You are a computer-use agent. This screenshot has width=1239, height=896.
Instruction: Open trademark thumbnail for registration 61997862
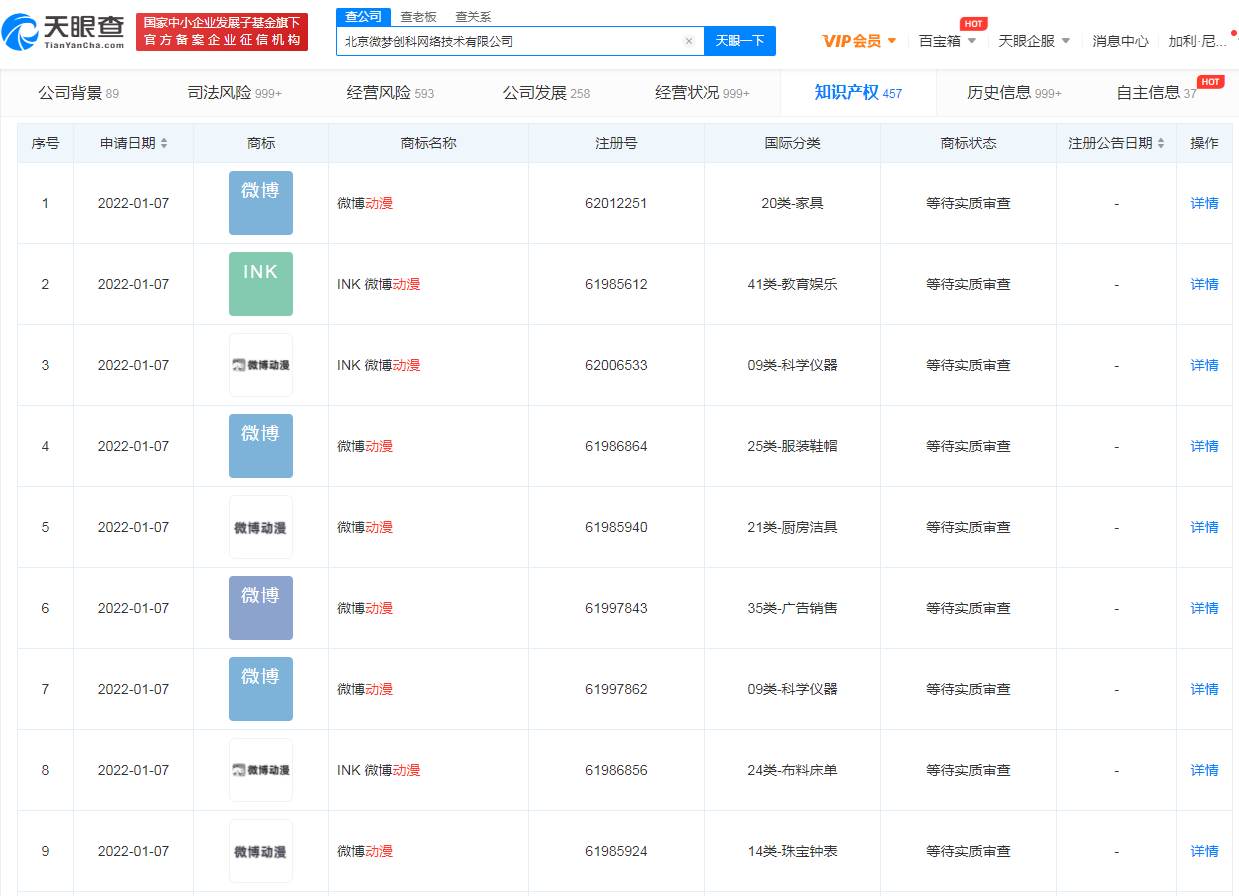(x=261, y=689)
